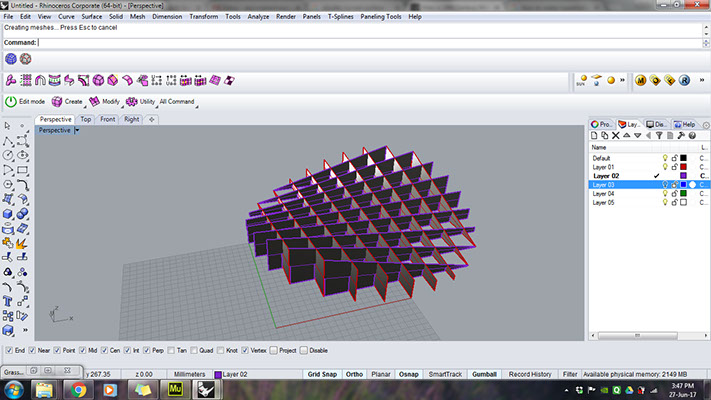Switch to the Front viewport tab

click(x=107, y=119)
